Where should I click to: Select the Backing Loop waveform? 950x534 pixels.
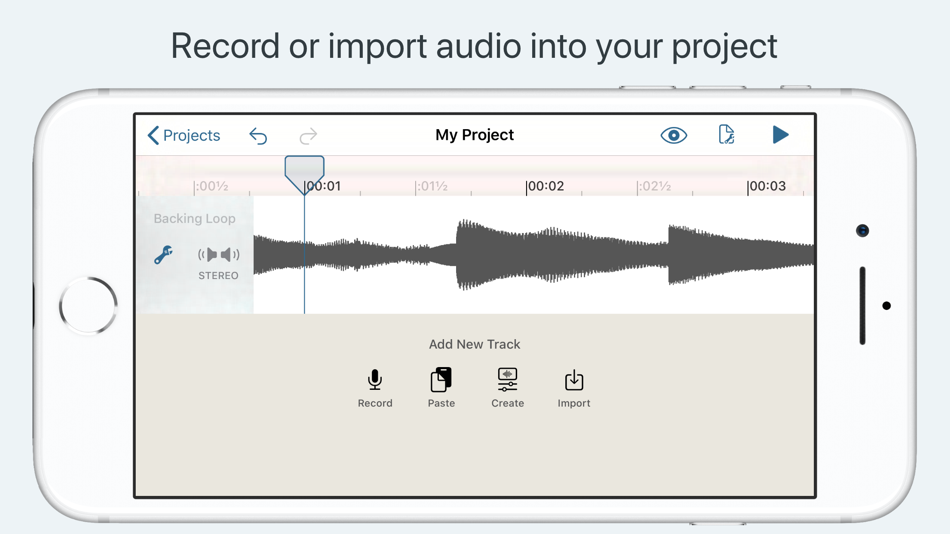pos(534,254)
